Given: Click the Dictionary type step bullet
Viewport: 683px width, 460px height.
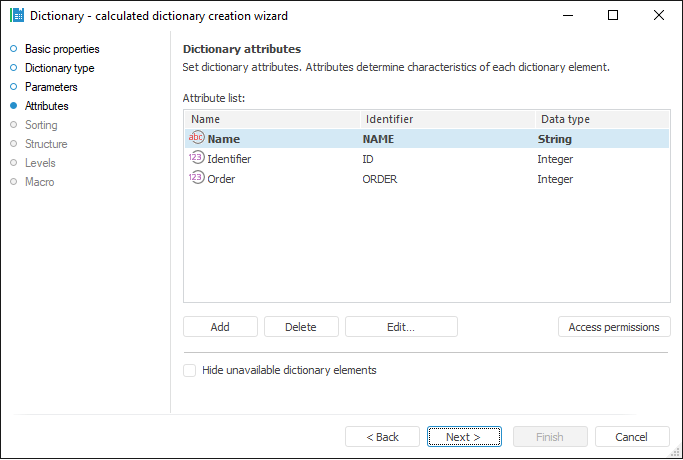Looking at the screenshot, I should tap(14, 68).
